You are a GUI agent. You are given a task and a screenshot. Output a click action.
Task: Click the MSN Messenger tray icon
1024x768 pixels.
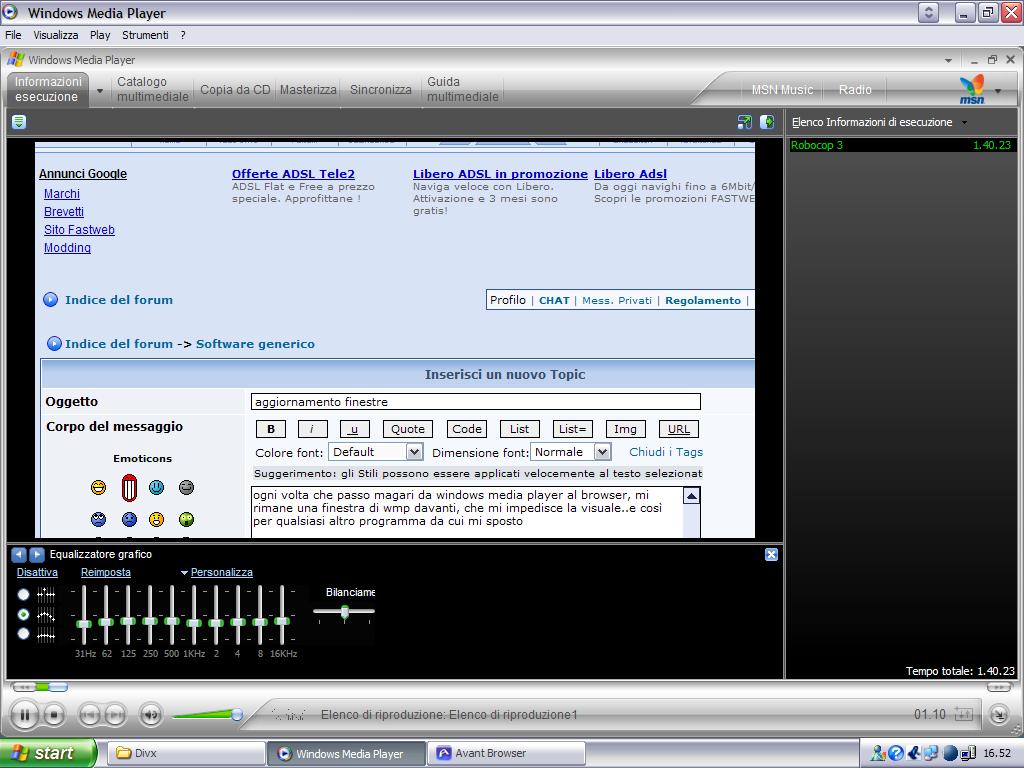pos(878,754)
